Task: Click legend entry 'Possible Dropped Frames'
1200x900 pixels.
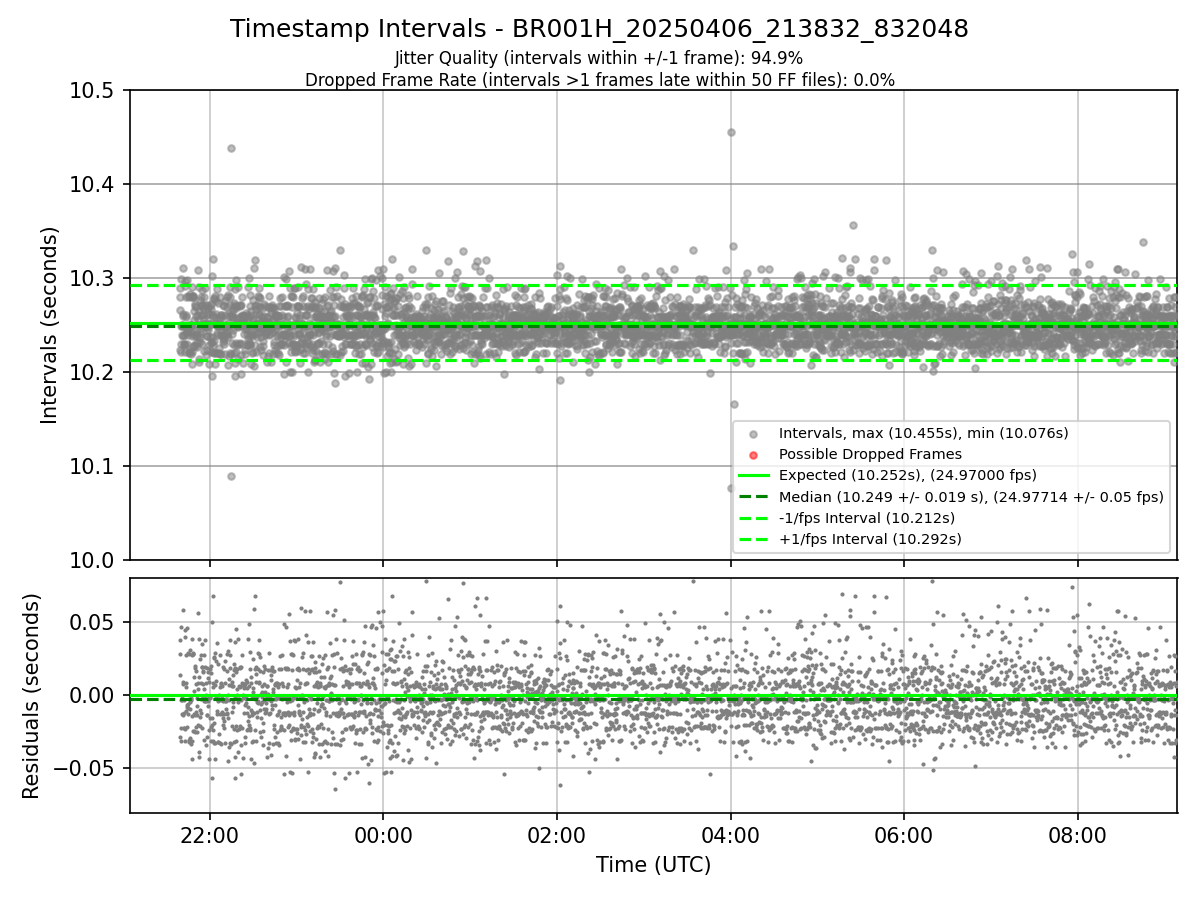Action: [870, 454]
